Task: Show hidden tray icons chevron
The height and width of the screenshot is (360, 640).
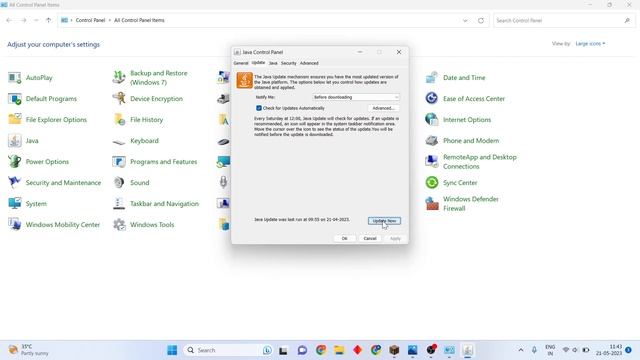Action: [521, 350]
